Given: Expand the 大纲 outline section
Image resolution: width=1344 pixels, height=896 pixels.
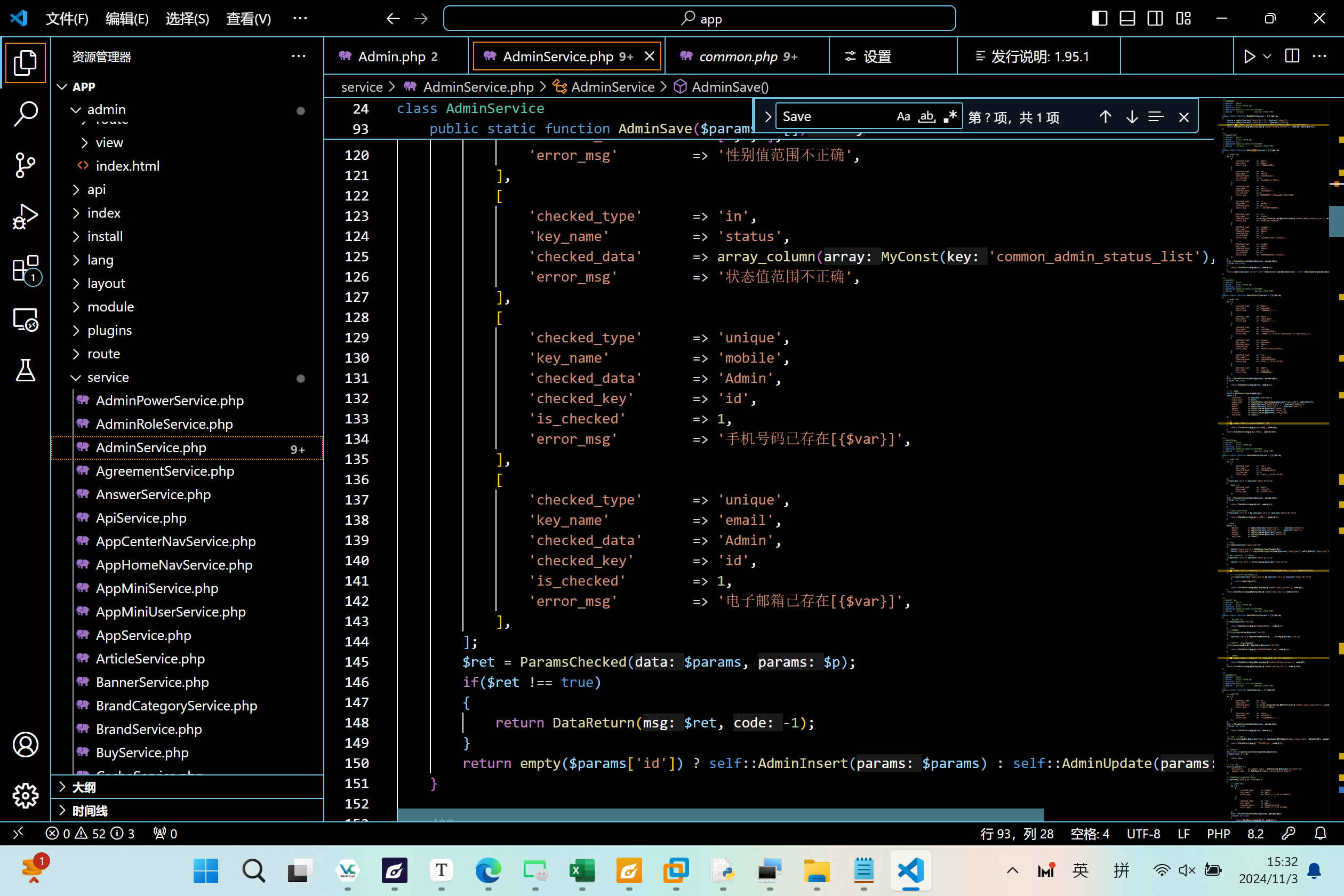Looking at the screenshot, I should [x=187, y=787].
